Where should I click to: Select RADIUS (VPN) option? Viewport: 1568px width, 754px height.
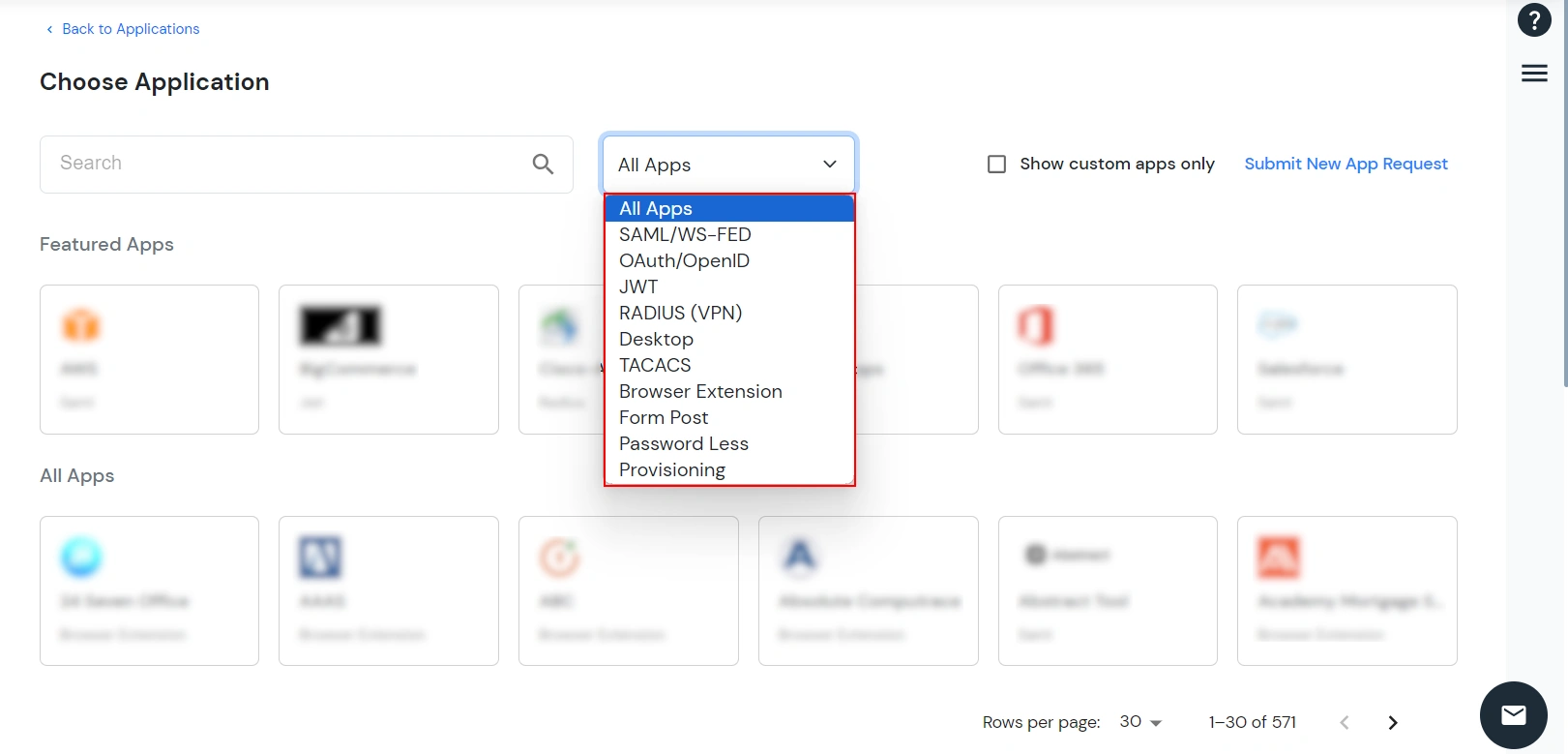[729, 313]
